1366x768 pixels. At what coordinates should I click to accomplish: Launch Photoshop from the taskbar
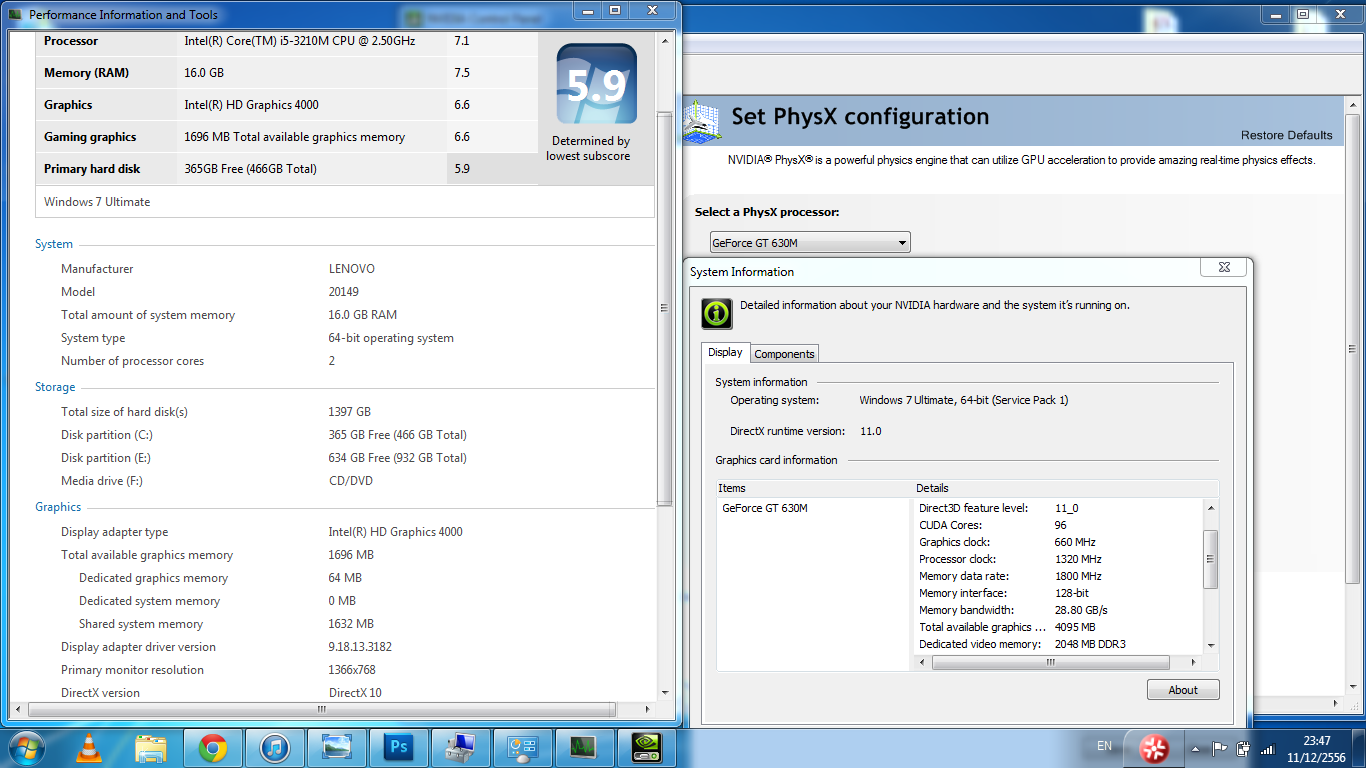[398, 748]
